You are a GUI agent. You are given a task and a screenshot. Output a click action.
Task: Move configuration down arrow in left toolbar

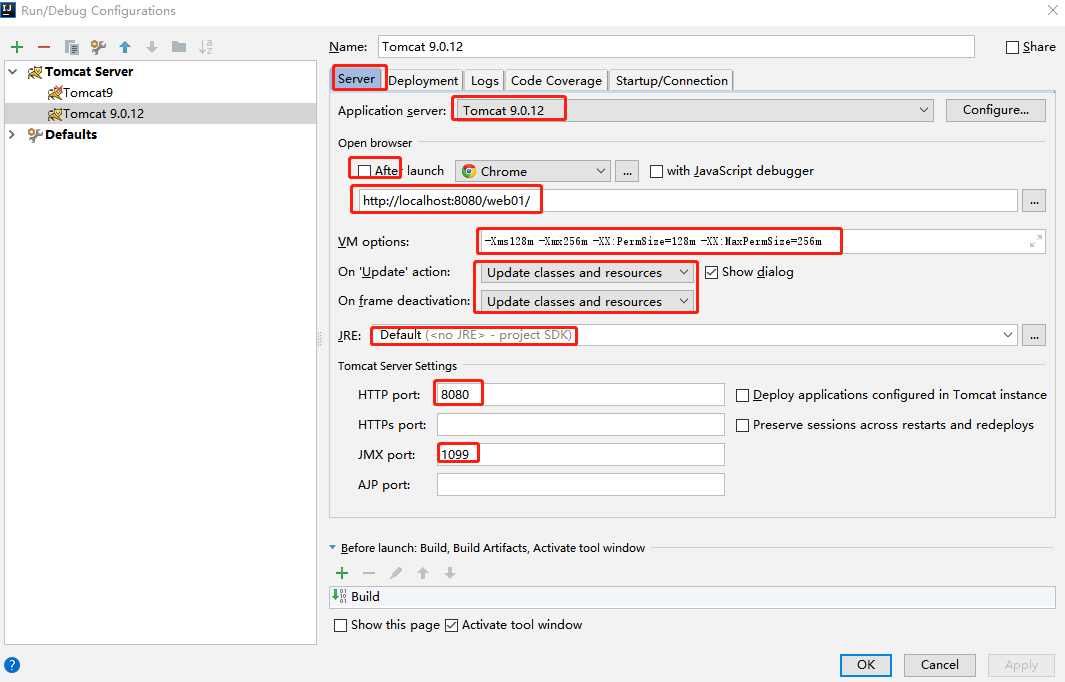152,47
